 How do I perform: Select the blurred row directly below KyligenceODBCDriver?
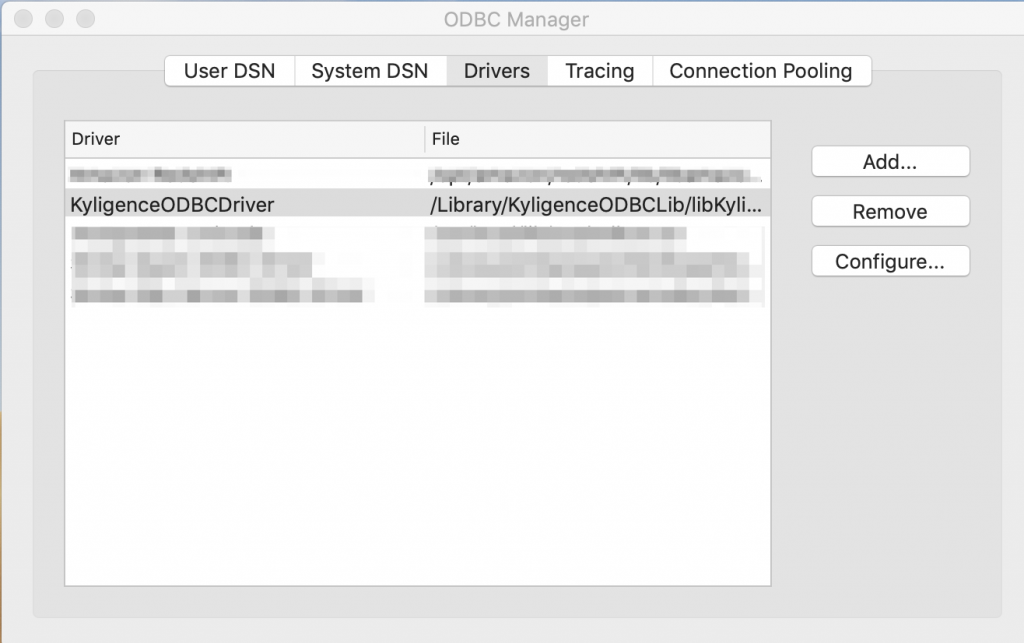tap(170, 234)
